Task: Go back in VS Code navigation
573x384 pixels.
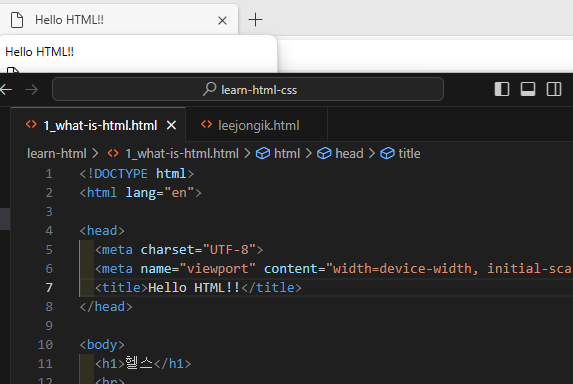Action: [6, 89]
